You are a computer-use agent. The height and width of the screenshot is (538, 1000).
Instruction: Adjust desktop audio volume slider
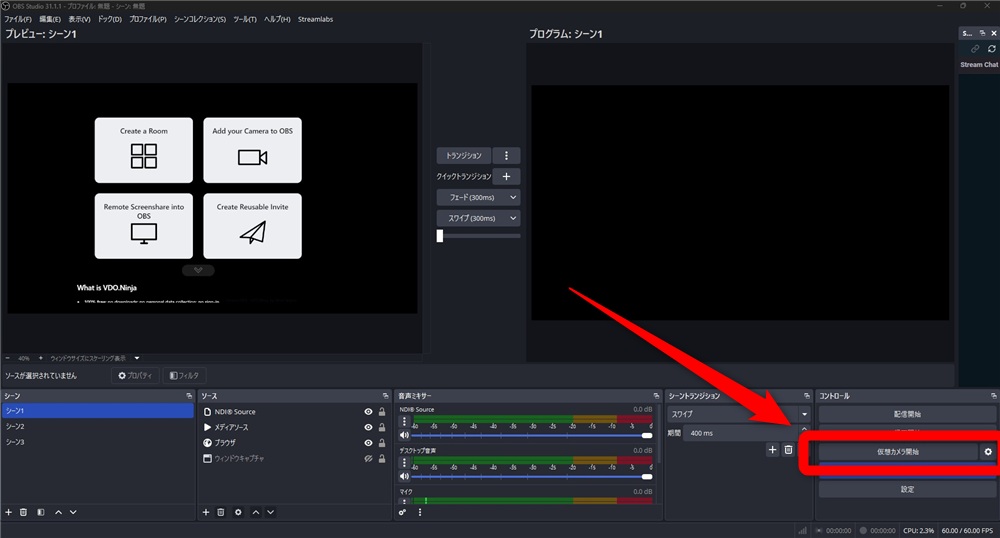[x=532, y=476]
